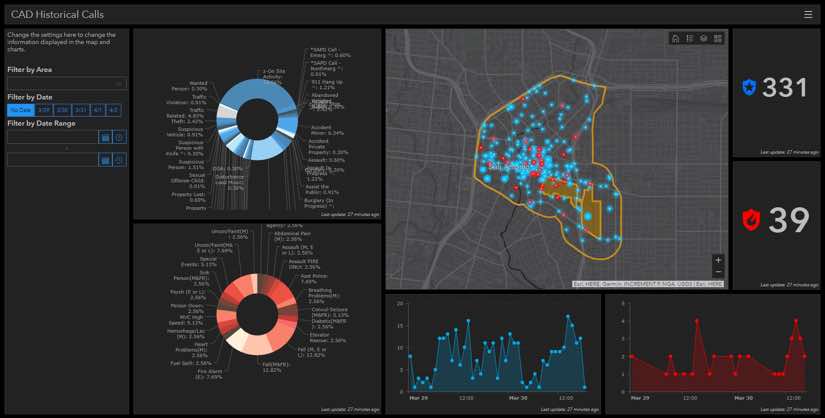Select the 4/2 date filter
This screenshot has height=418, width=825.
(113, 110)
